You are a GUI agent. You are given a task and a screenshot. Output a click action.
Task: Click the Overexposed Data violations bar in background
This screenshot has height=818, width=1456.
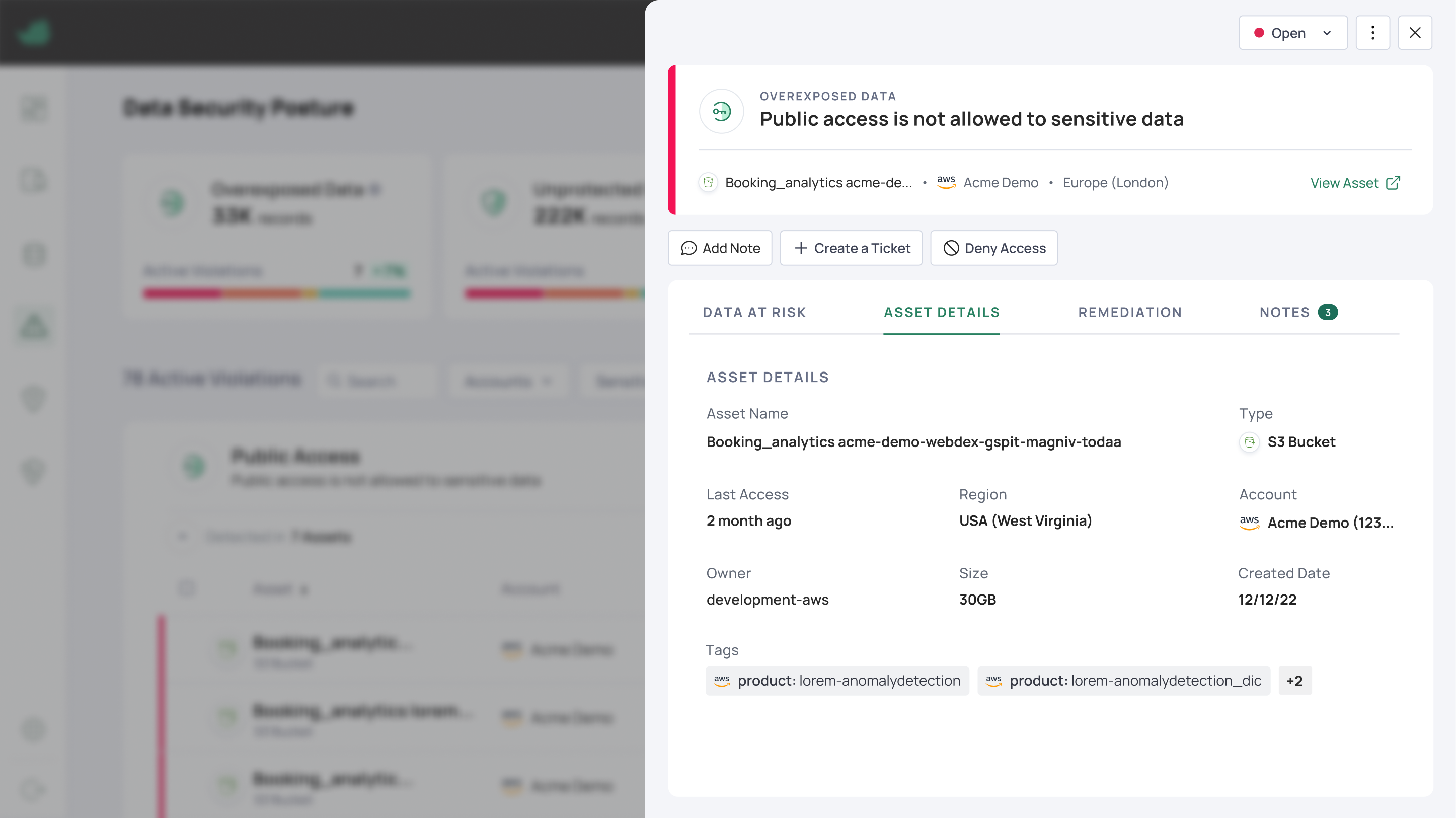(276, 293)
